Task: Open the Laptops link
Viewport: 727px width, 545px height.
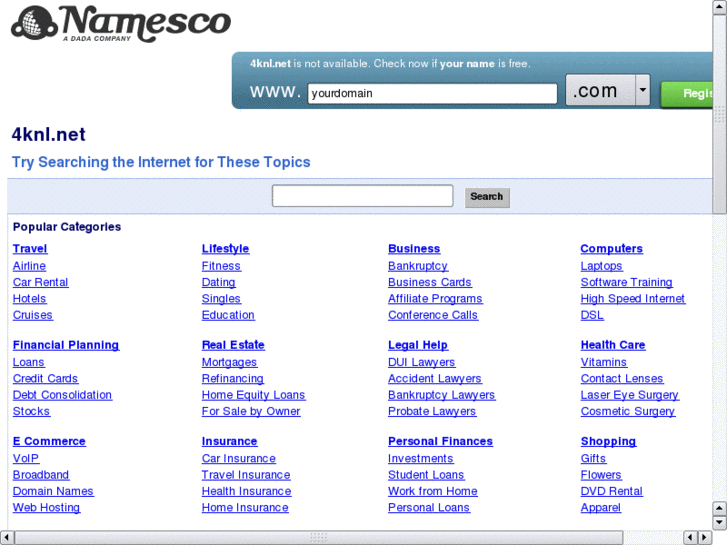Action: tap(601, 266)
